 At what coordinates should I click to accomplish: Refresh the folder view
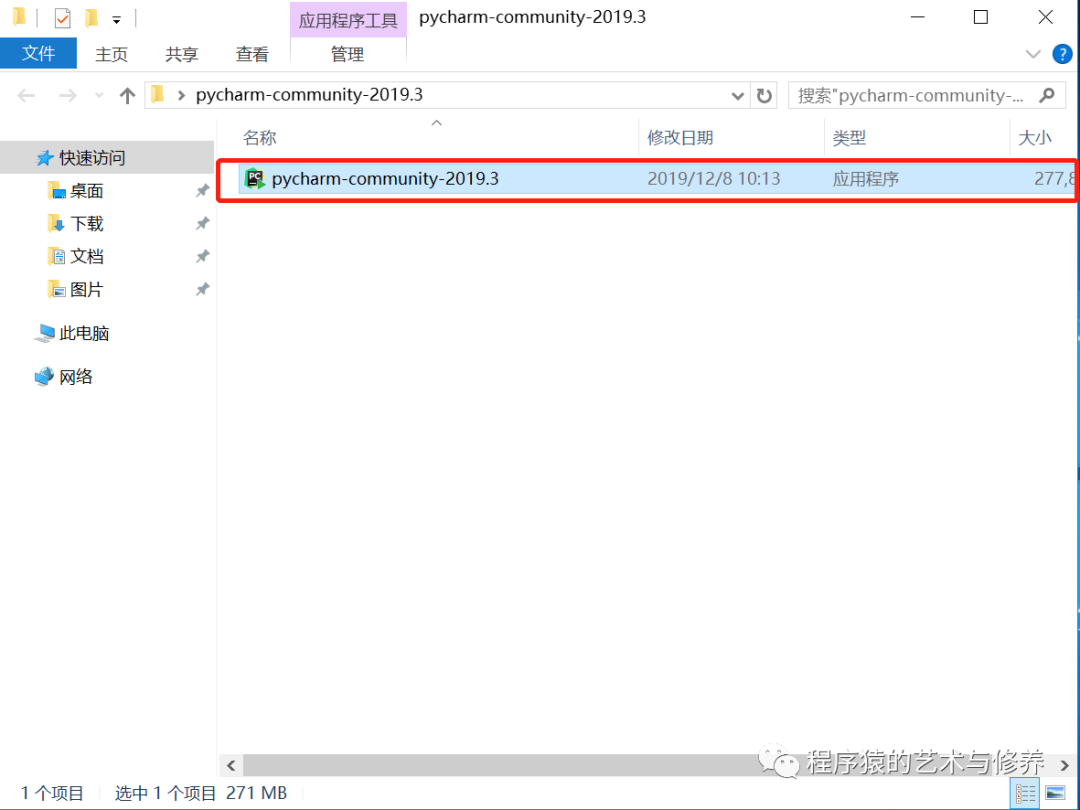click(764, 96)
